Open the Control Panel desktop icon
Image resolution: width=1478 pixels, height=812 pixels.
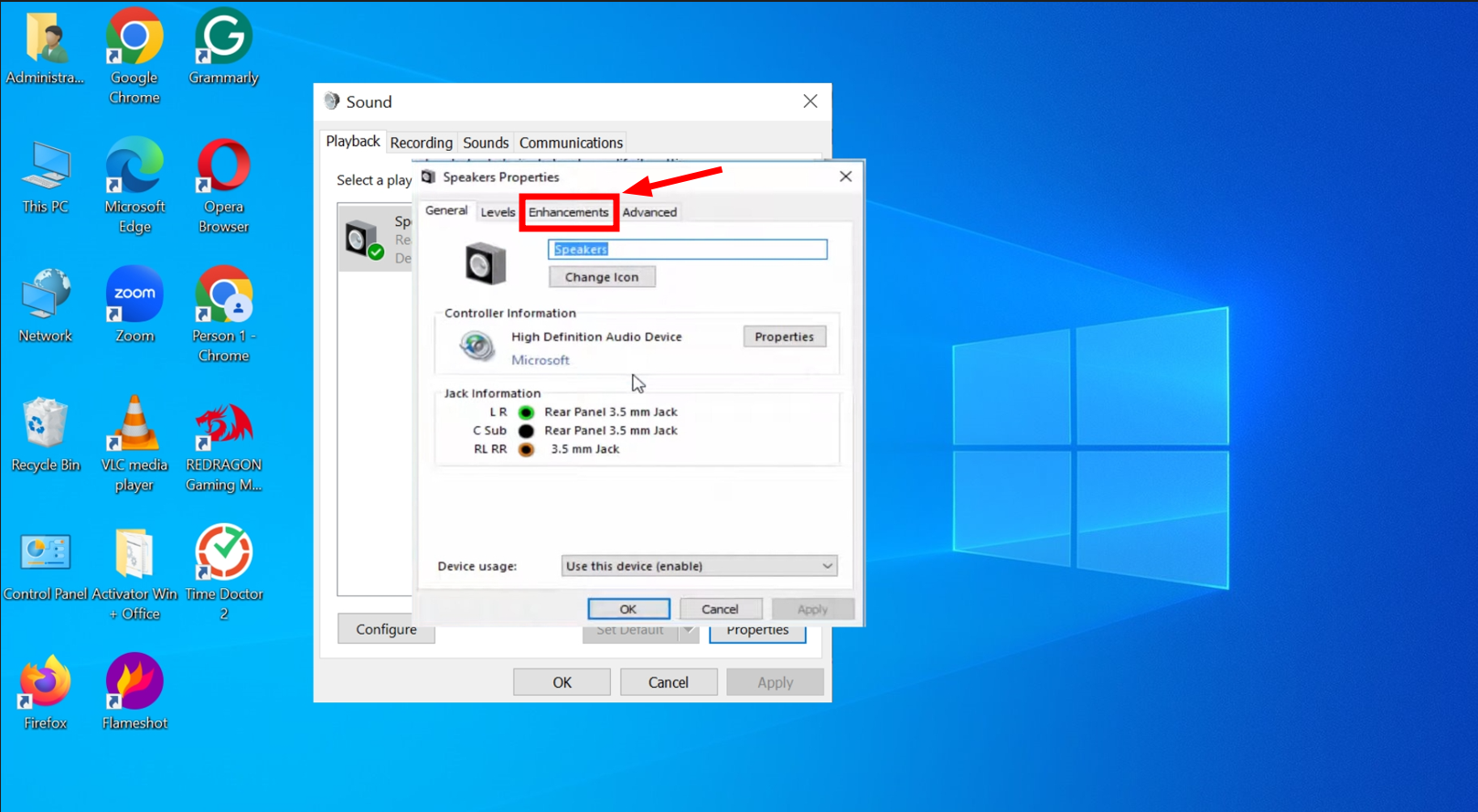pos(45,565)
